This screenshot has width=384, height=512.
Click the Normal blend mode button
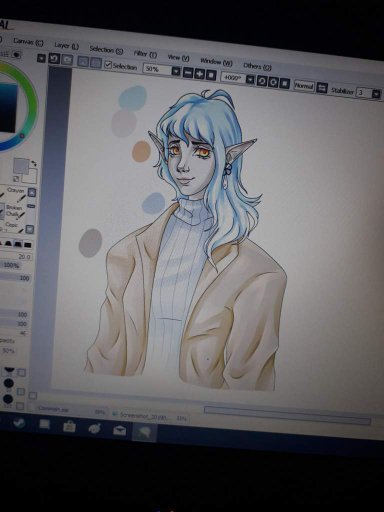tap(304, 86)
